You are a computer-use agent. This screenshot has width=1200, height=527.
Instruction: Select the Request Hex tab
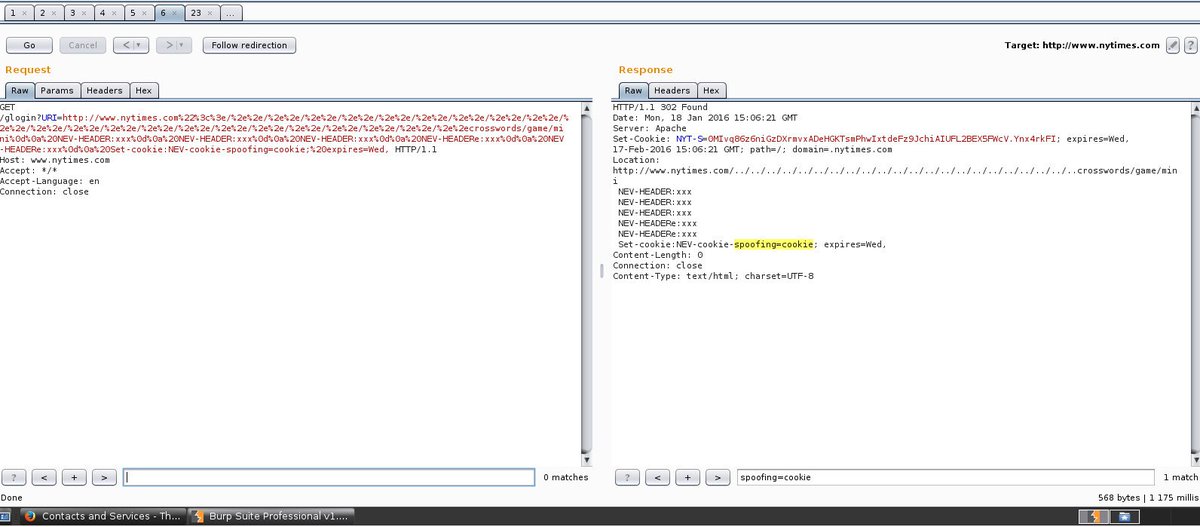[144, 90]
